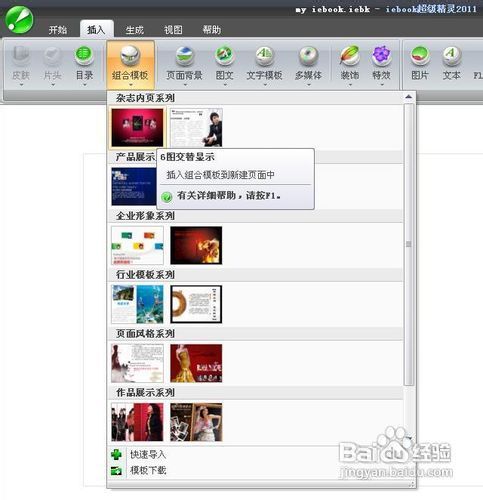Screen dimensions: 483x500
Task: Choose 快速导入 quick import option
Action: coord(148,454)
